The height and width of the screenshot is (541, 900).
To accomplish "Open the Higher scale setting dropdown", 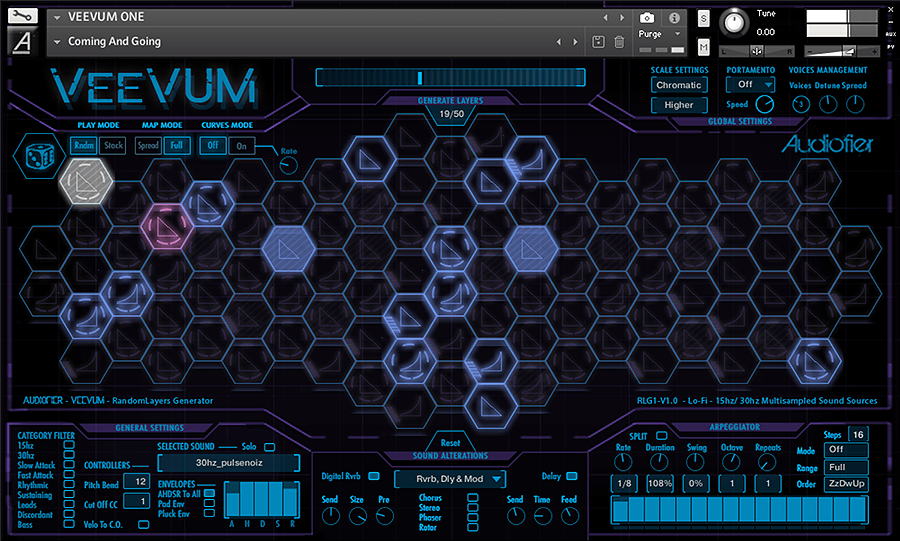I will coord(679,105).
